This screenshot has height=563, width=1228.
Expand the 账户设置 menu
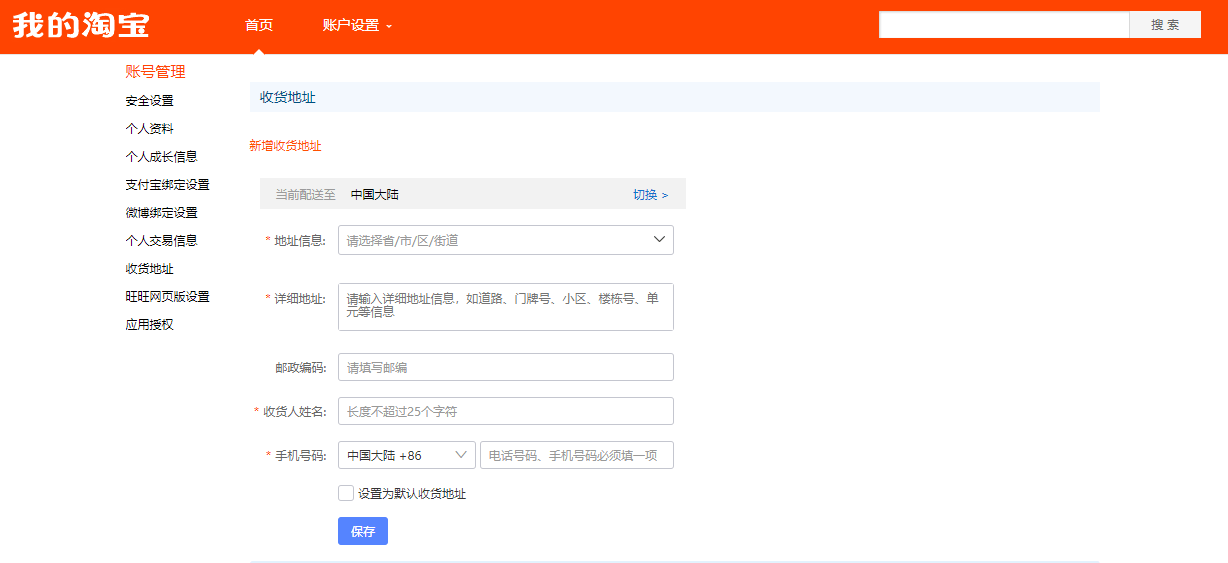[357, 25]
